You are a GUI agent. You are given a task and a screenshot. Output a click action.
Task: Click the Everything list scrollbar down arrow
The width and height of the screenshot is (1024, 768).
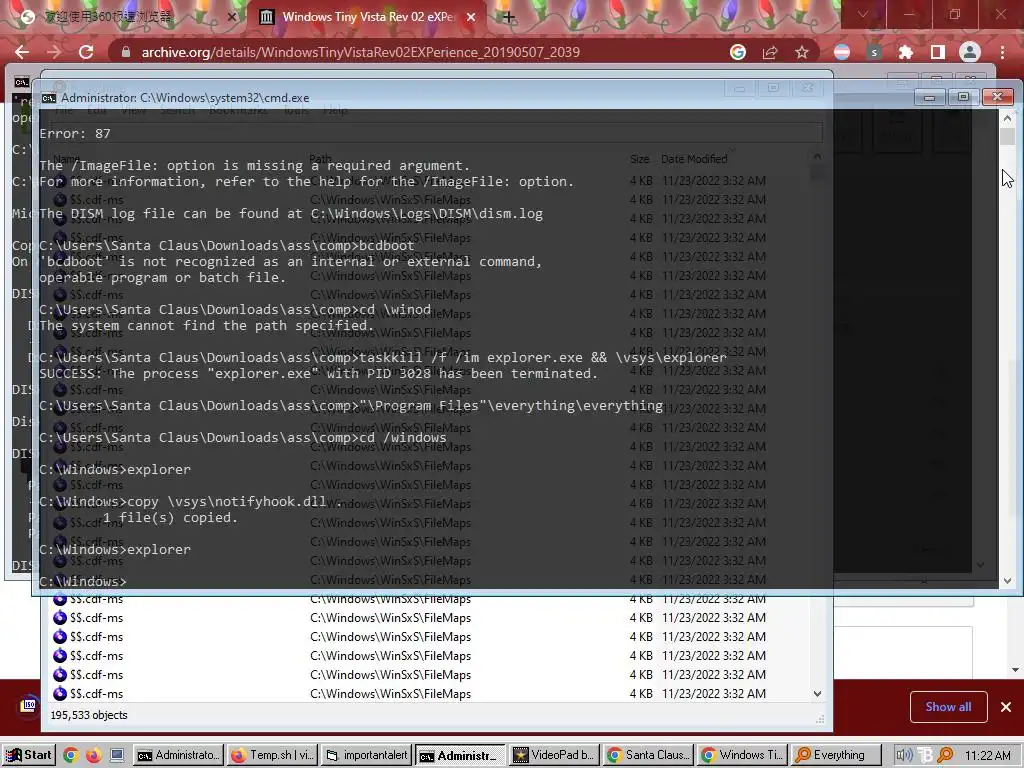point(818,694)
